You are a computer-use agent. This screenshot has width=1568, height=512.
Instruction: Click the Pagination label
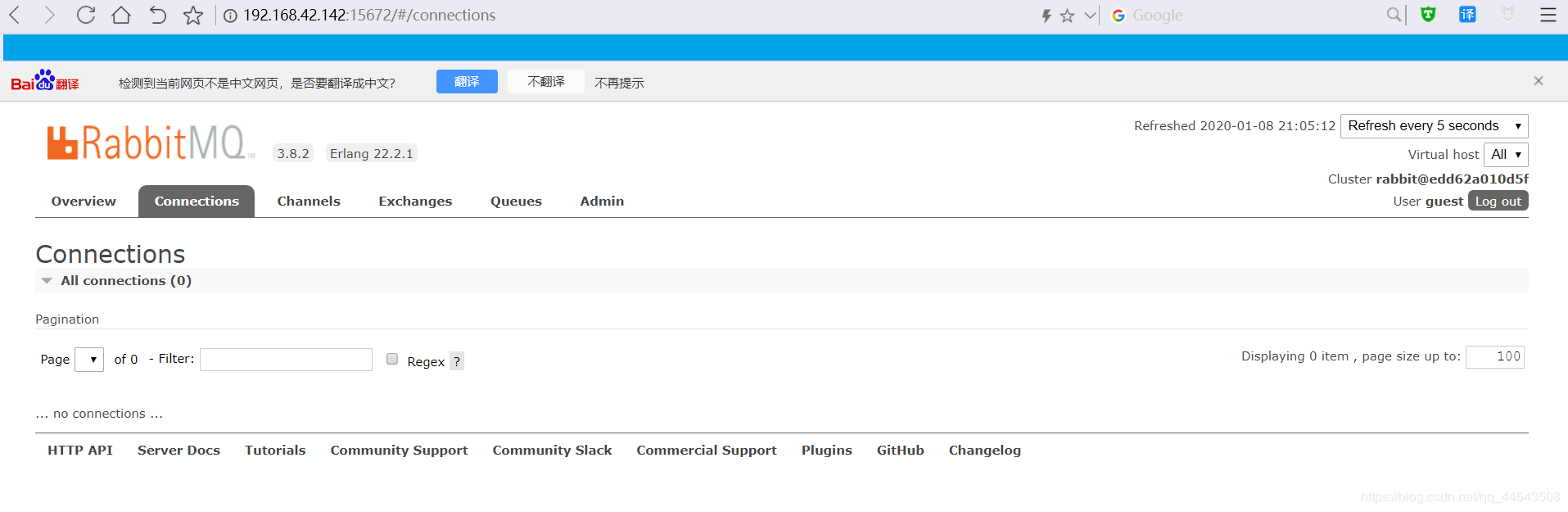pos(67,319)
